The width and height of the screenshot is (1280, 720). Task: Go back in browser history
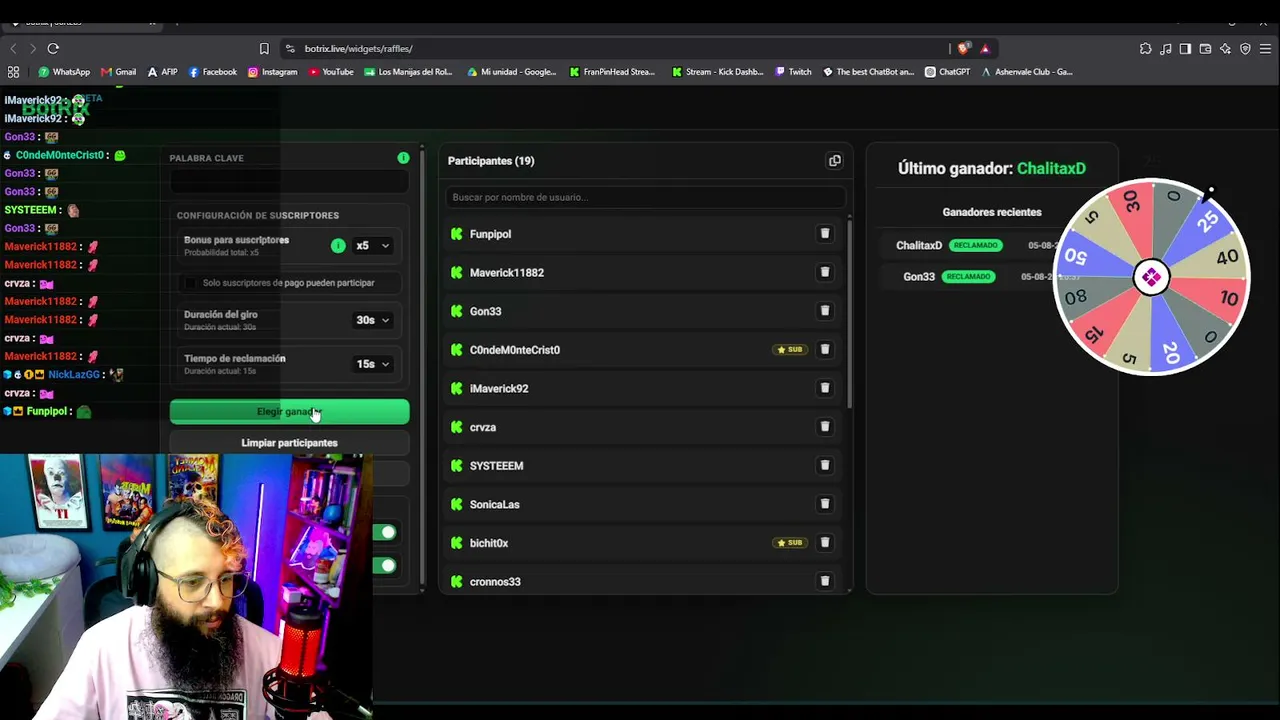(13, 48)
